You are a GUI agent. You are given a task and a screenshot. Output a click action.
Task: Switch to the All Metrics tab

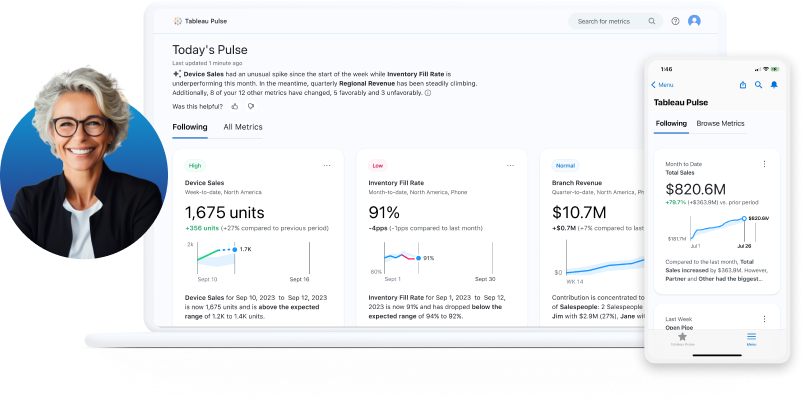click(243, 127)
